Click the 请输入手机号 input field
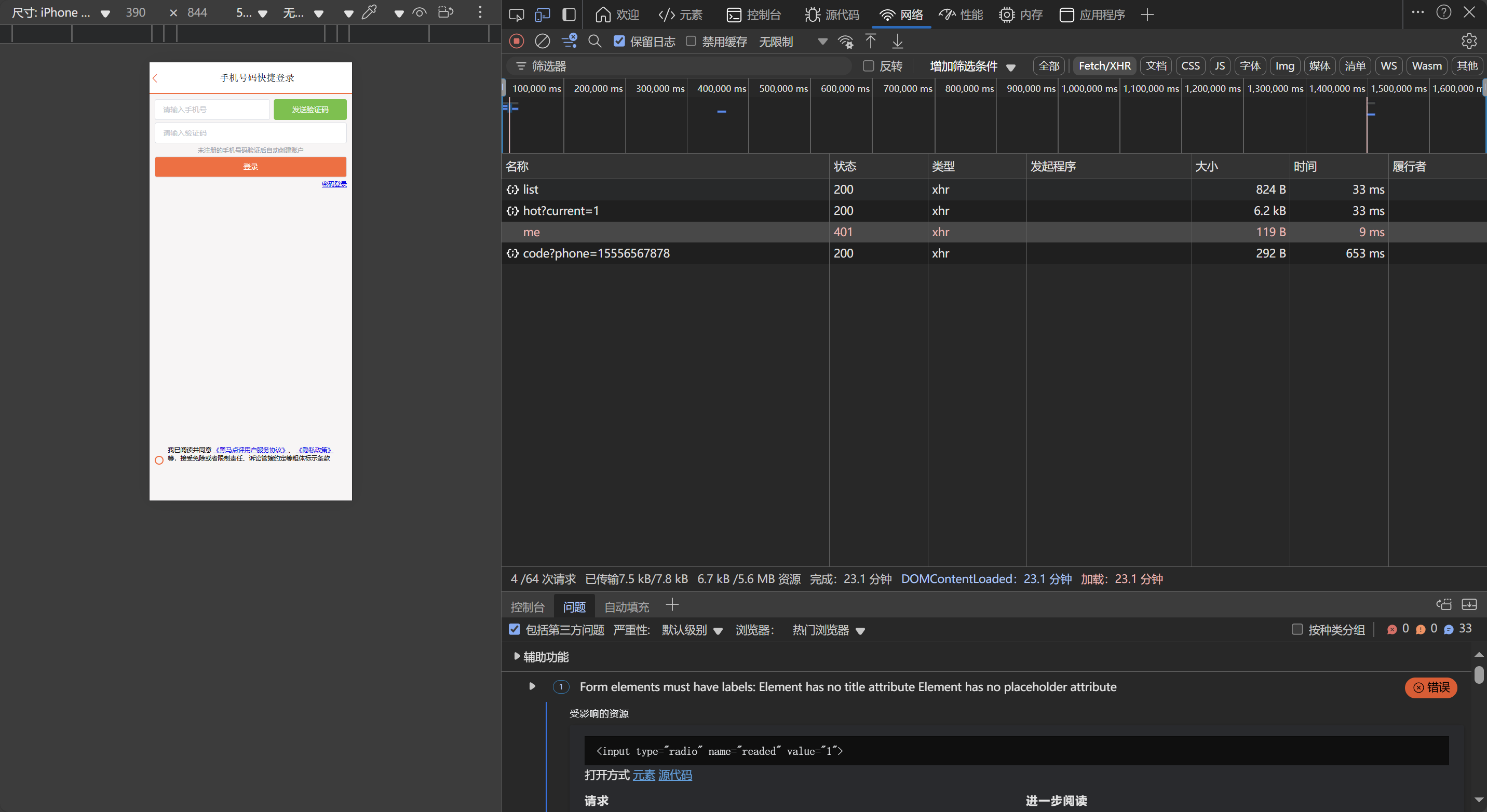Screen dimensions: 1487x812 coord(212,109)
